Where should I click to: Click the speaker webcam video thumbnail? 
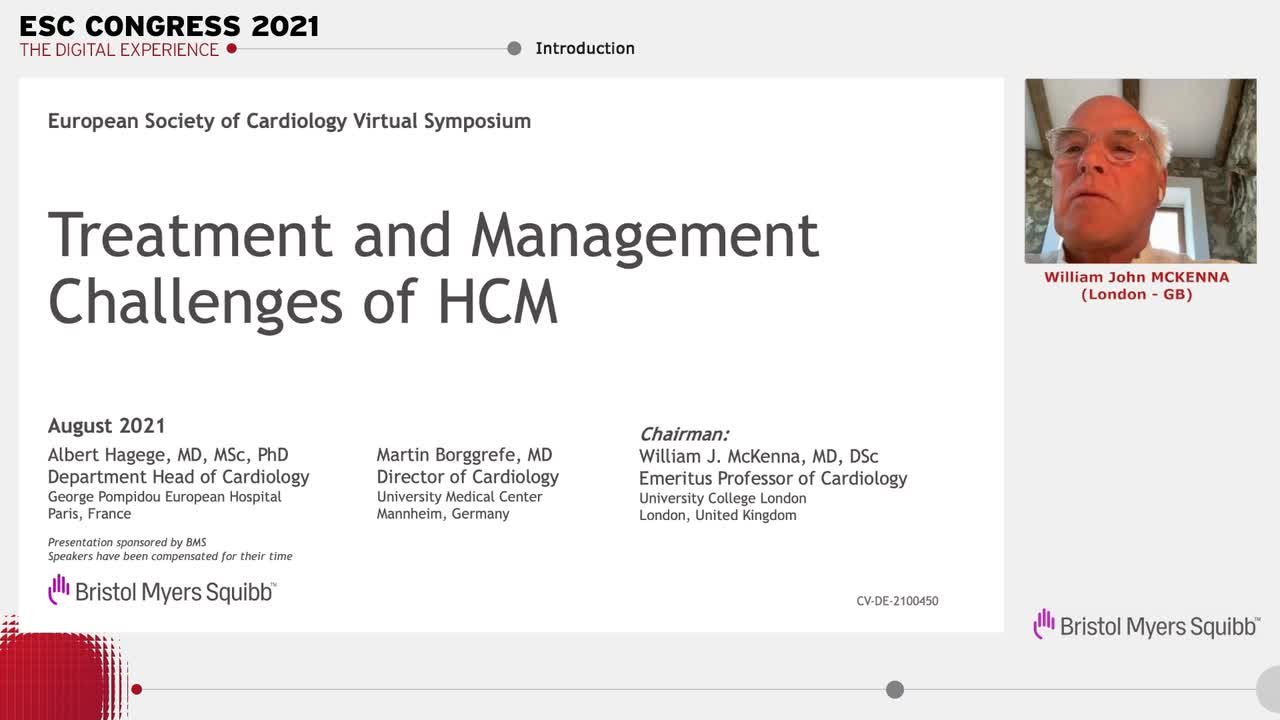click(1140, 171)
